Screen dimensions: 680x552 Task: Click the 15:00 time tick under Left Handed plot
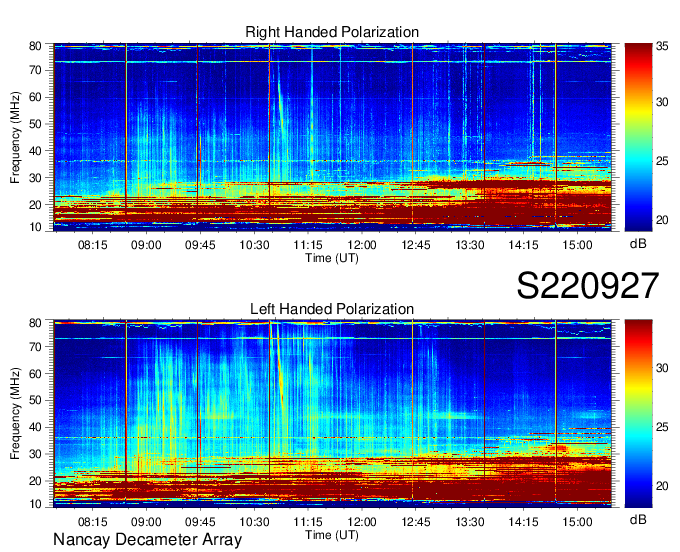577,521
